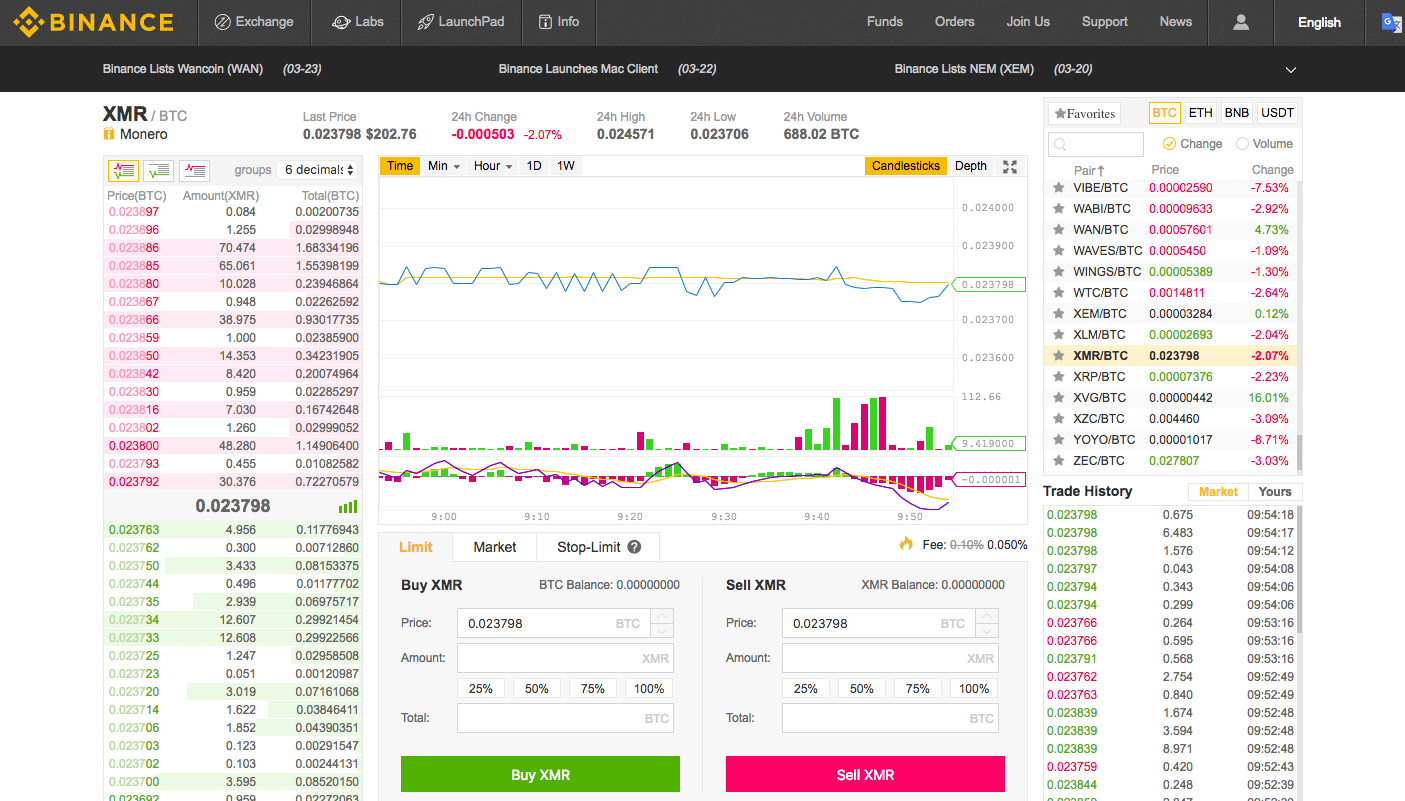
Task: Click the 9.419000 volume axis marker
Action: click(x=989, y=443)
